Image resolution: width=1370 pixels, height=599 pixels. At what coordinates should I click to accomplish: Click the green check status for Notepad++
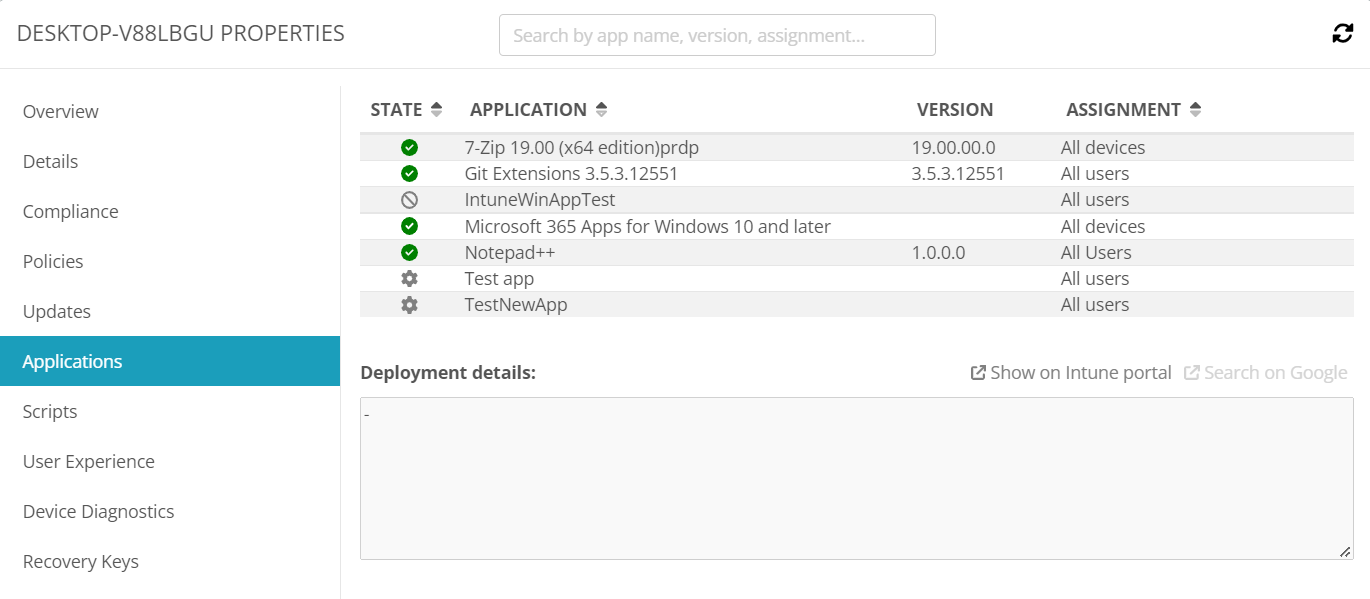tap(409, 253)
